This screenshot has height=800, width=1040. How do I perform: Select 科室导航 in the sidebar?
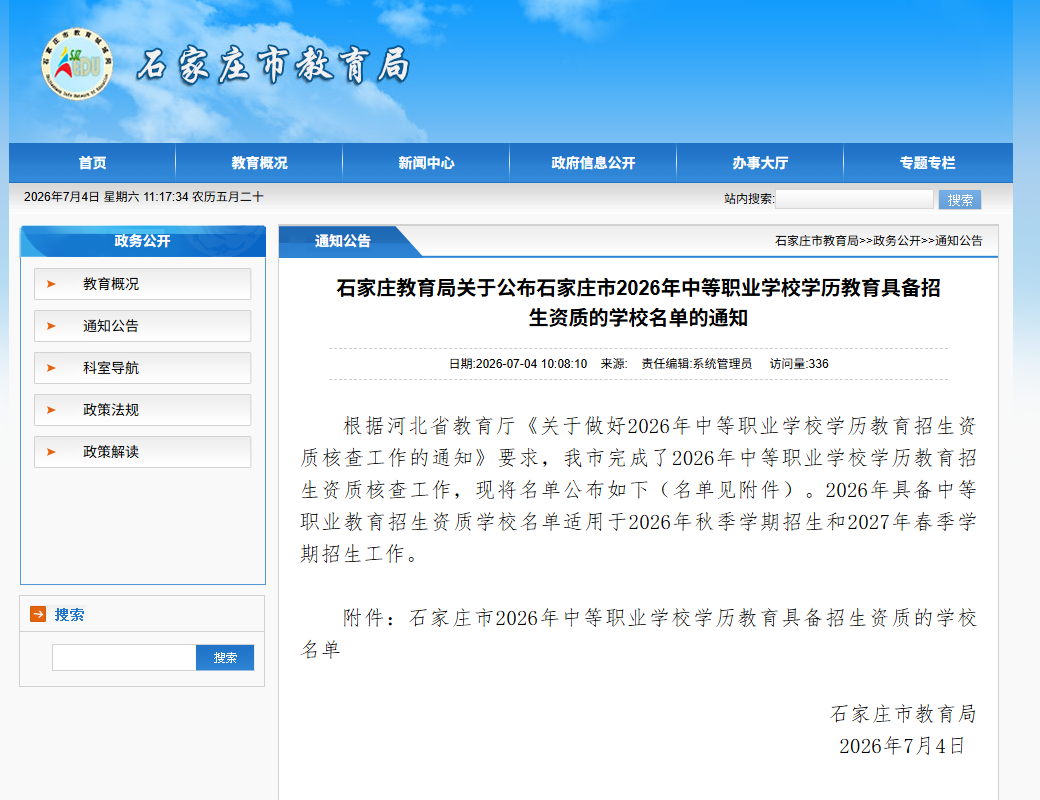click(143, 367)
